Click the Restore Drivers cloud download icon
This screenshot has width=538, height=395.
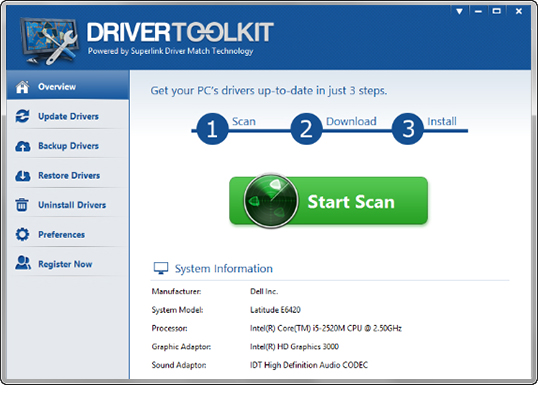(23, 176)
